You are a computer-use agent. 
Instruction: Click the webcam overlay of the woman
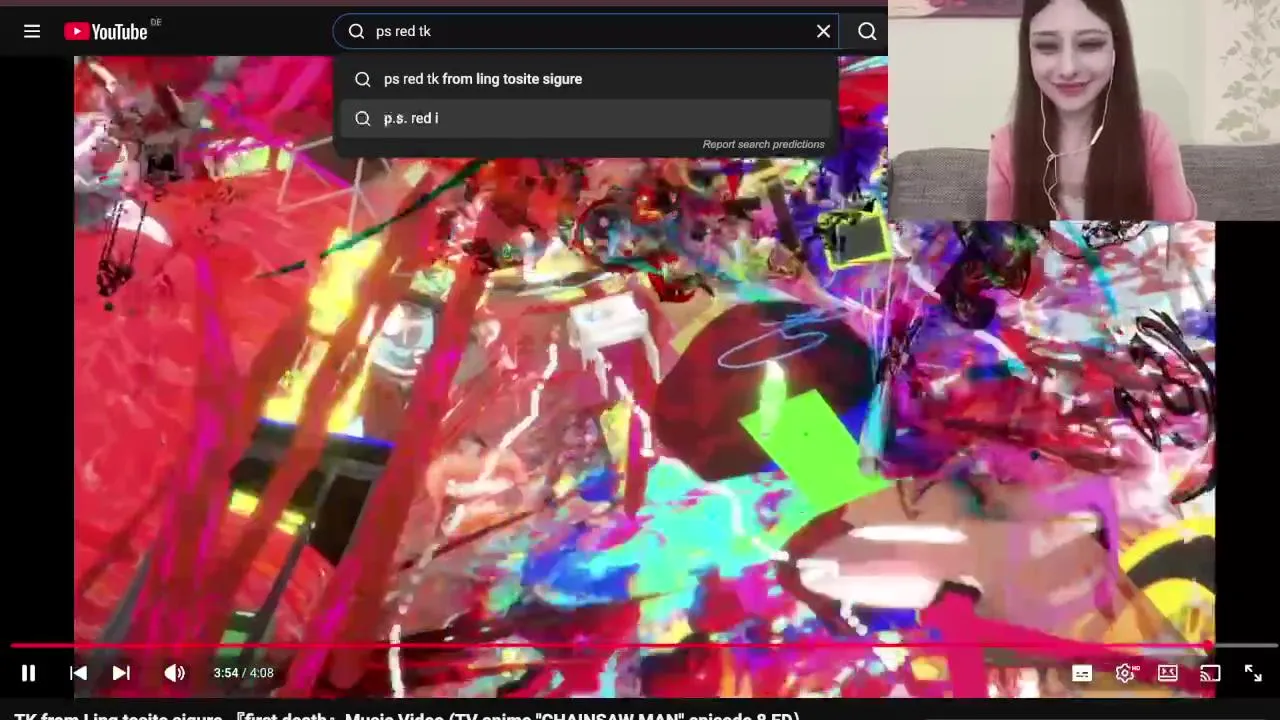(x=1084, y=110)
